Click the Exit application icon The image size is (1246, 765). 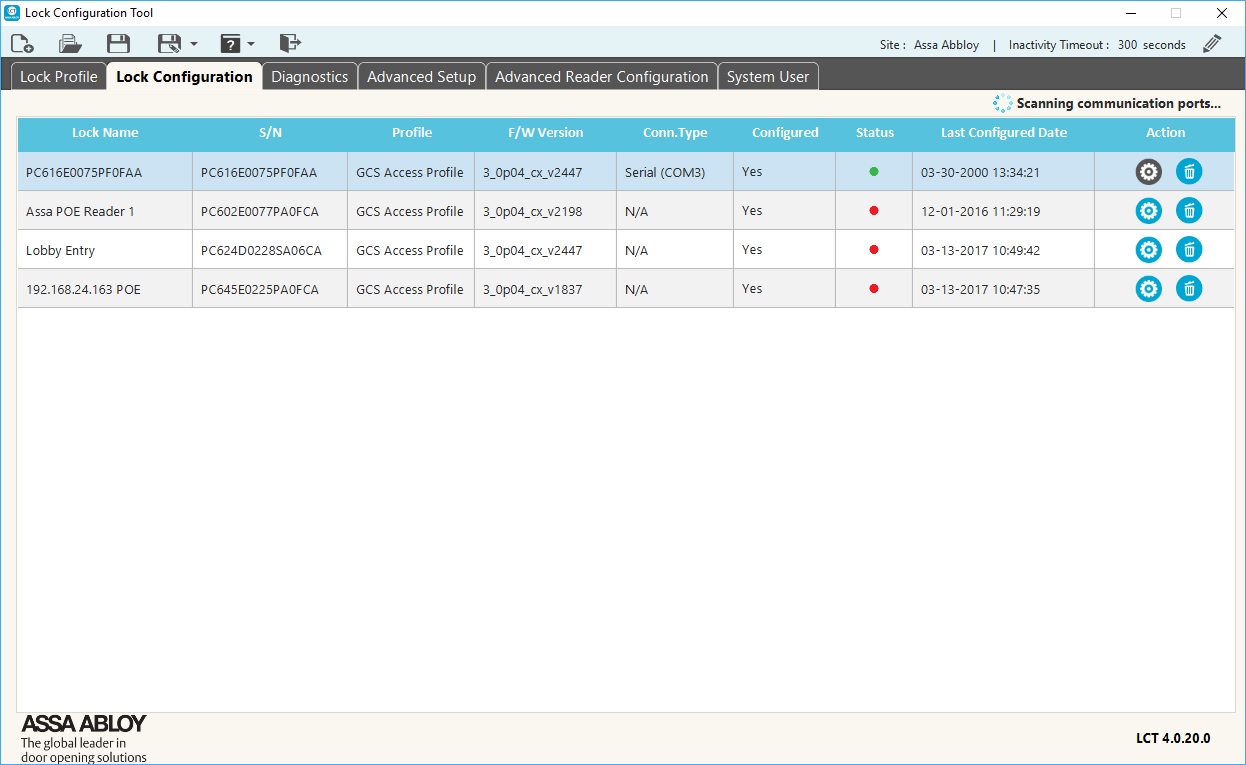coord(290,43)
